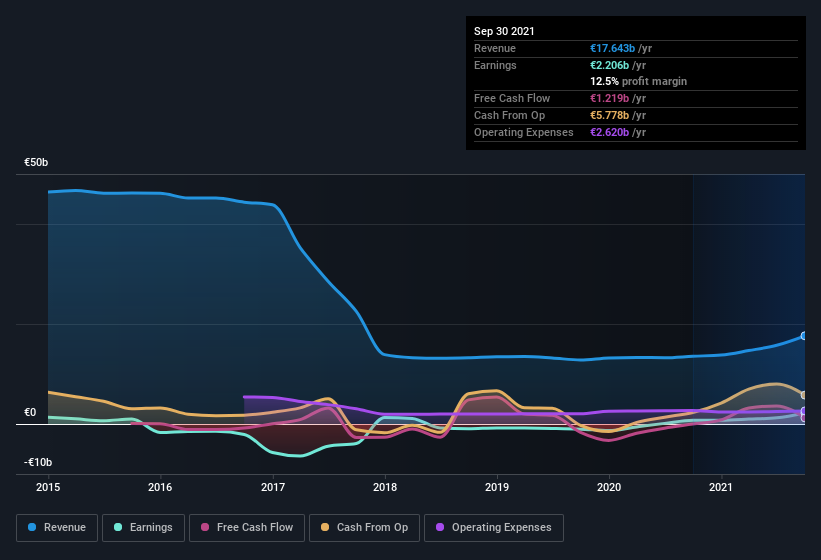Viewport: 821px width, 560px height.
Task: Click the Free Cash Flow tooltip label
Action: [512, 98]
